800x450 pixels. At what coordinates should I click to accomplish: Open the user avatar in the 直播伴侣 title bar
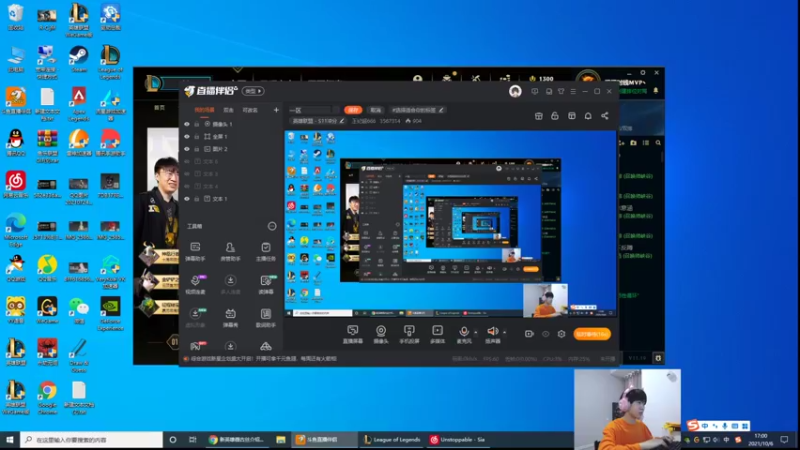[x=515, y=91]
